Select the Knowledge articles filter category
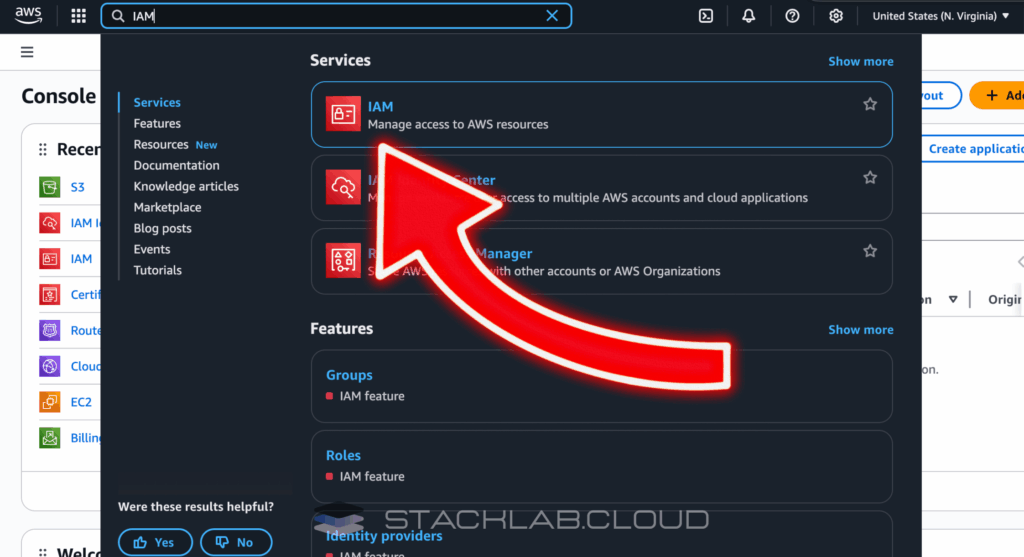The width and height of the screenshot is (1024, 557). pos(186,186)
